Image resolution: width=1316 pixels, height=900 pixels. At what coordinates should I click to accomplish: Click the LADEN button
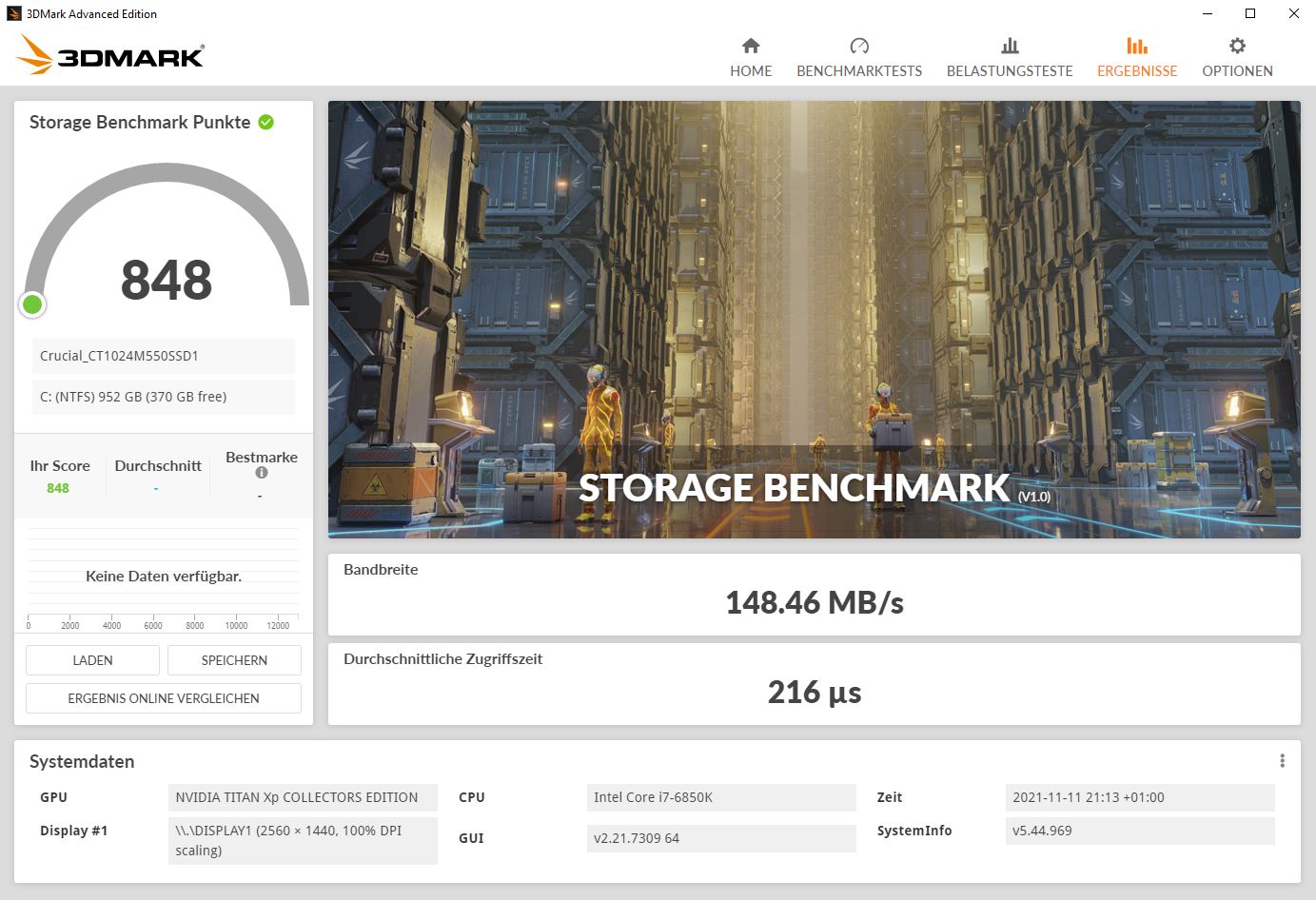pos(92,660)
